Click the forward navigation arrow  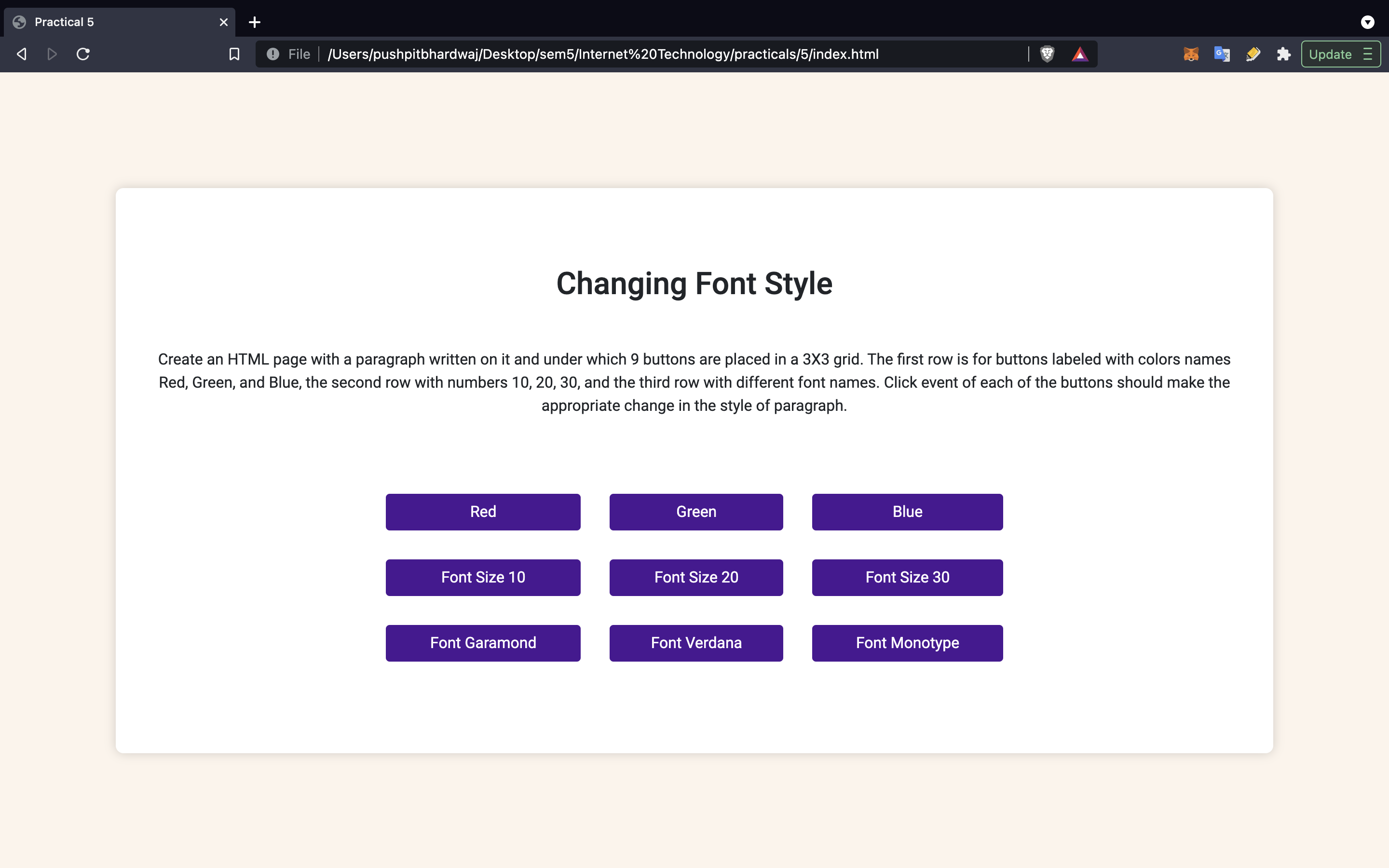click(x=52, y=54)
